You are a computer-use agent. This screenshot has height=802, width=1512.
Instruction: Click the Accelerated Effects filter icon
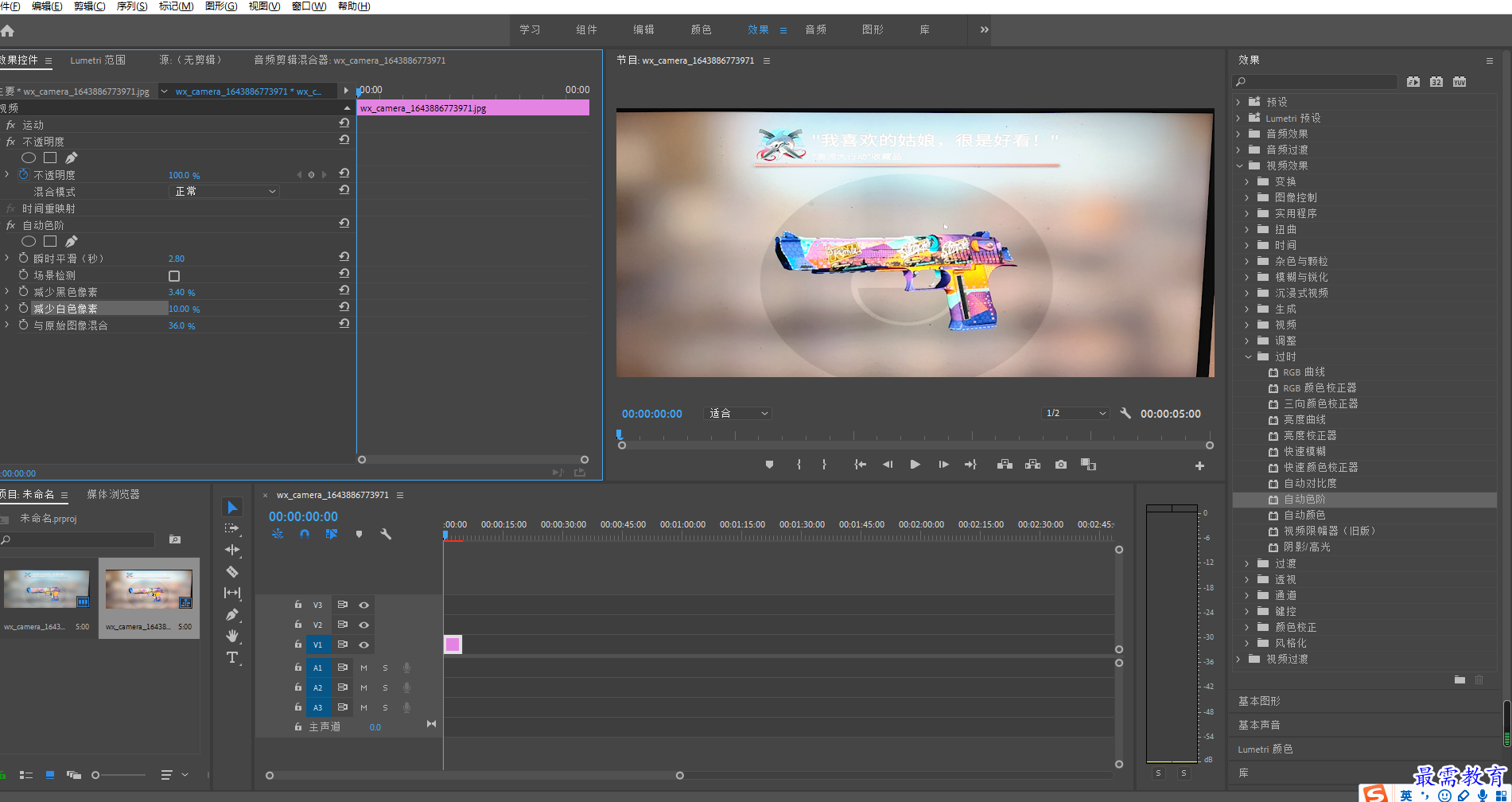coord(1413,82)
